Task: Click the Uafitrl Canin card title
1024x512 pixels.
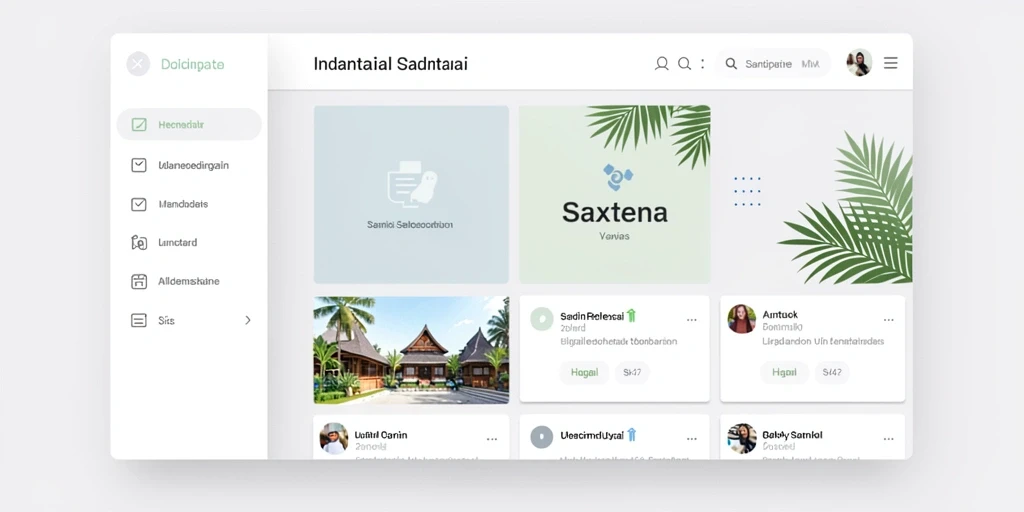Action: (x=381, y=435)
